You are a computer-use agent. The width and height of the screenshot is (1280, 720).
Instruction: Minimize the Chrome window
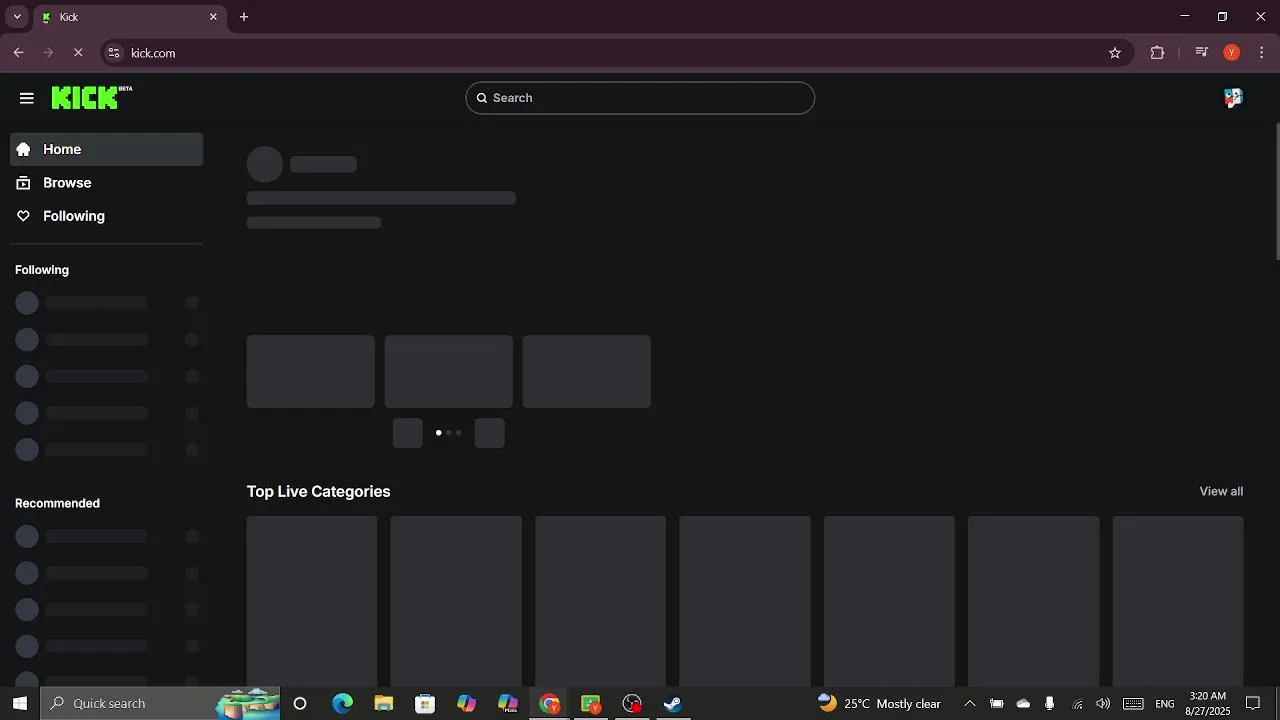pos(1185,17)
